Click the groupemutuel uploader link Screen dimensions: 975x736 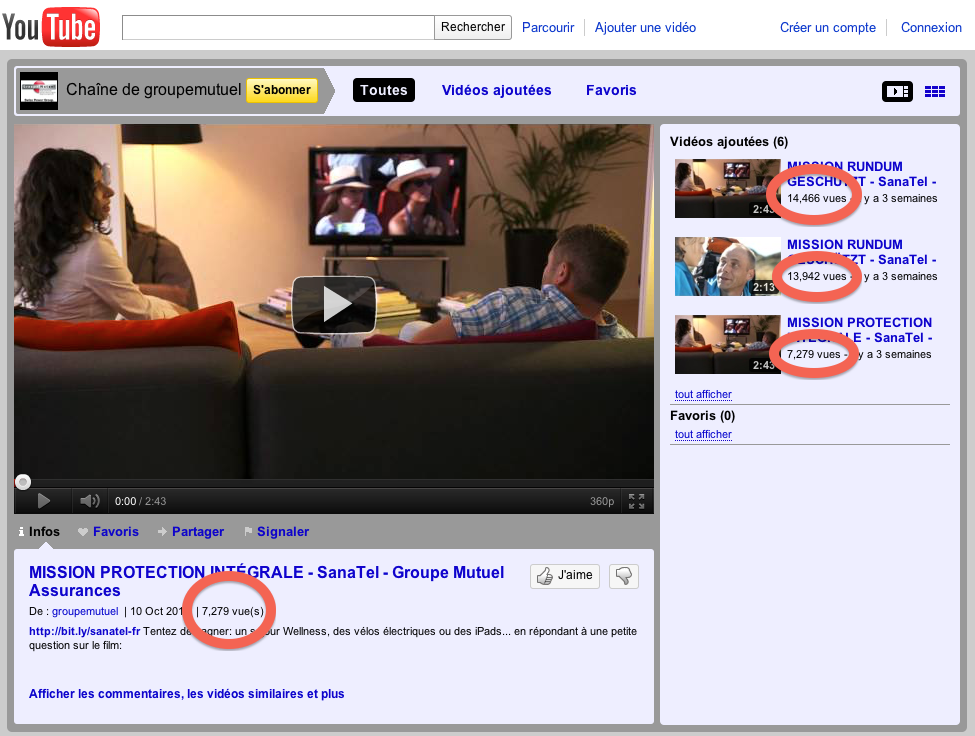pyautogui.click(x=85, y=611)
